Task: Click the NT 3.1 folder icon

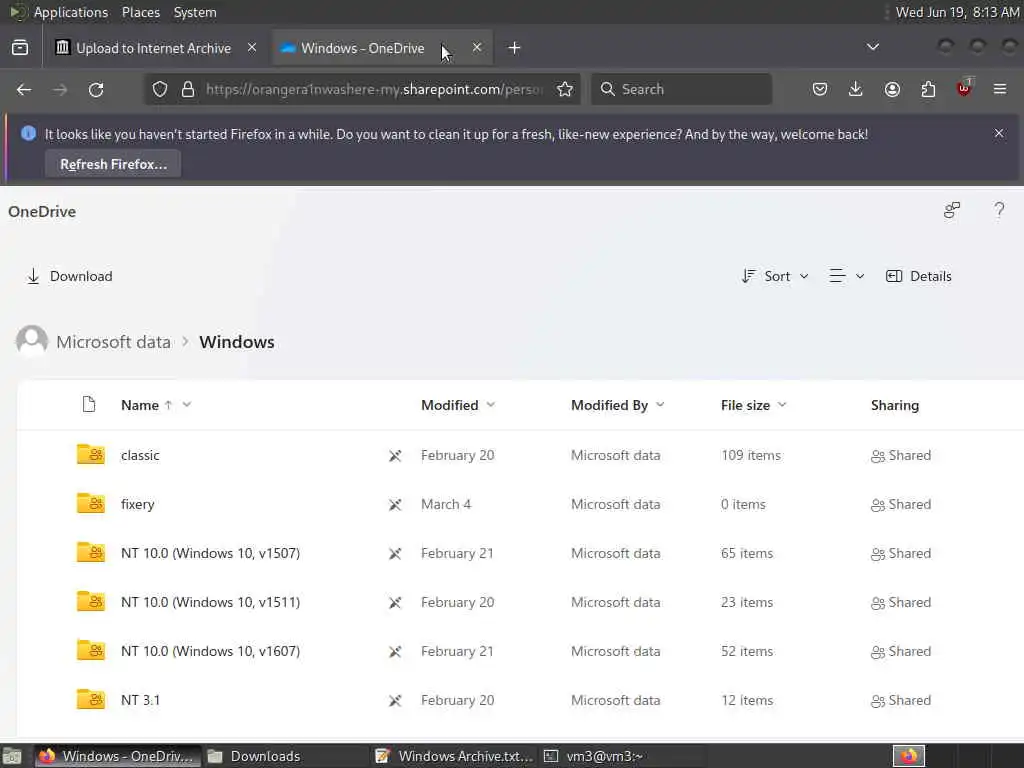Action: coord(91,699)
